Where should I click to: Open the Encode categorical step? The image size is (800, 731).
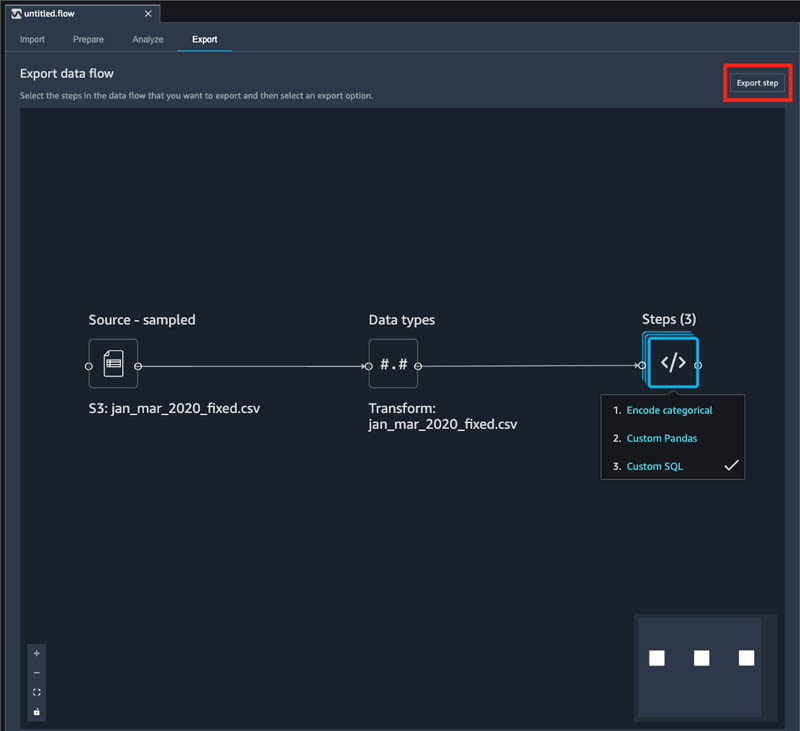pyautogui.click(x=669, y=410)
